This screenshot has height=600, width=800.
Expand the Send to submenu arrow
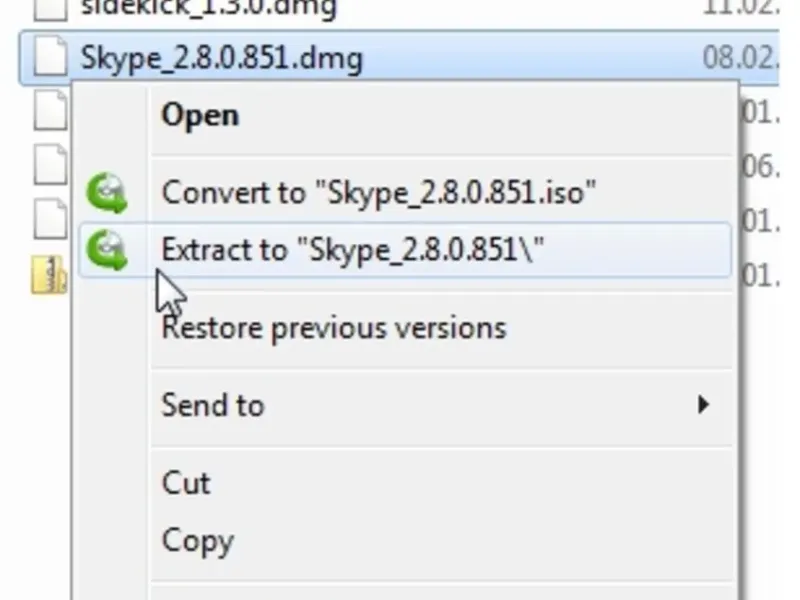click(704, 405)
